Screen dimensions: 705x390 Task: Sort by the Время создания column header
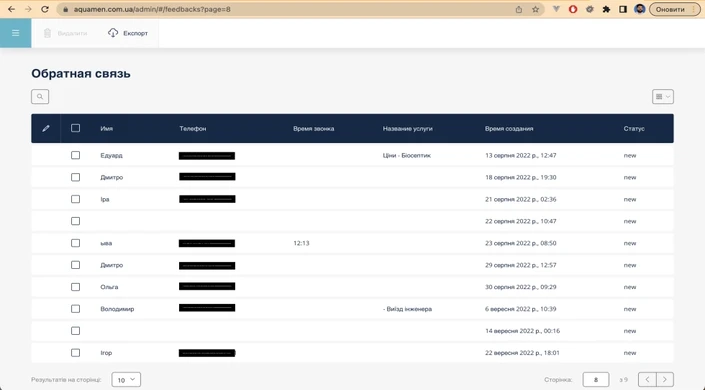[x=509, y=129]
